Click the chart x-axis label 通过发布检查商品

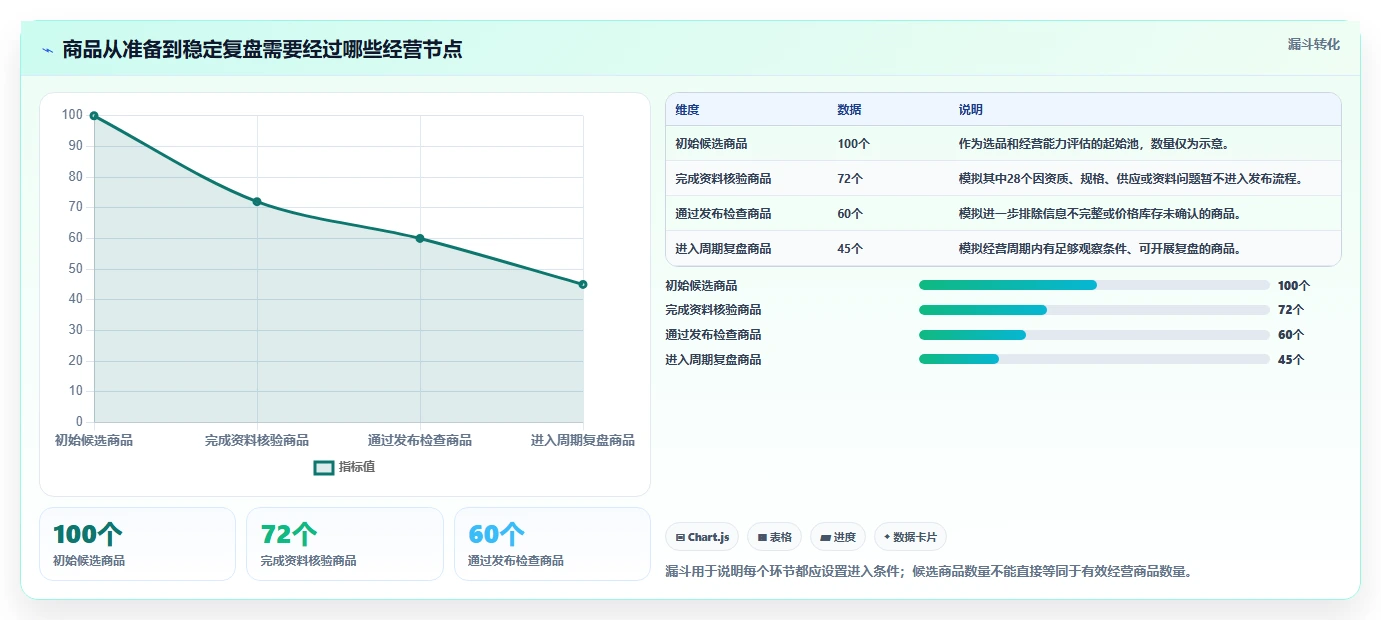point(420,440)
